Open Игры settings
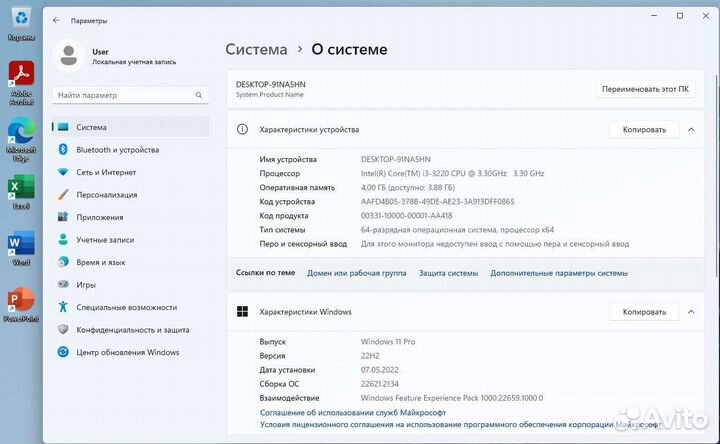 (x=86, y=285)
